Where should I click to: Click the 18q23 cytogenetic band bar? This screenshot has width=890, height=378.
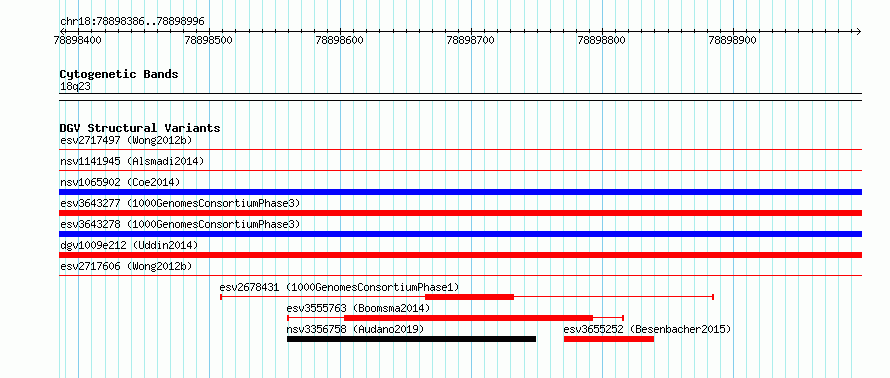(x=461, y=97)
